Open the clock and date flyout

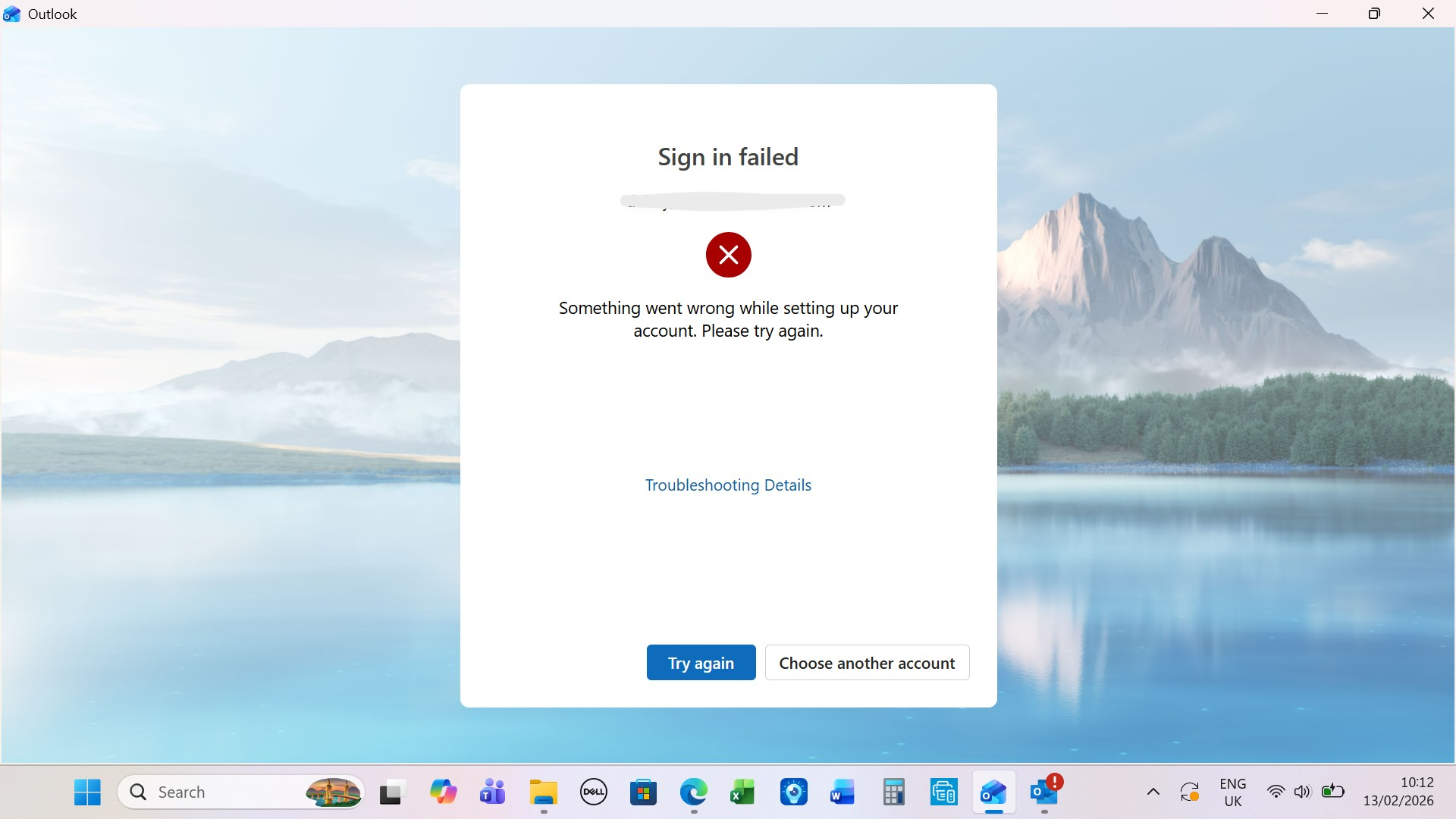[x=1398, y=792]
